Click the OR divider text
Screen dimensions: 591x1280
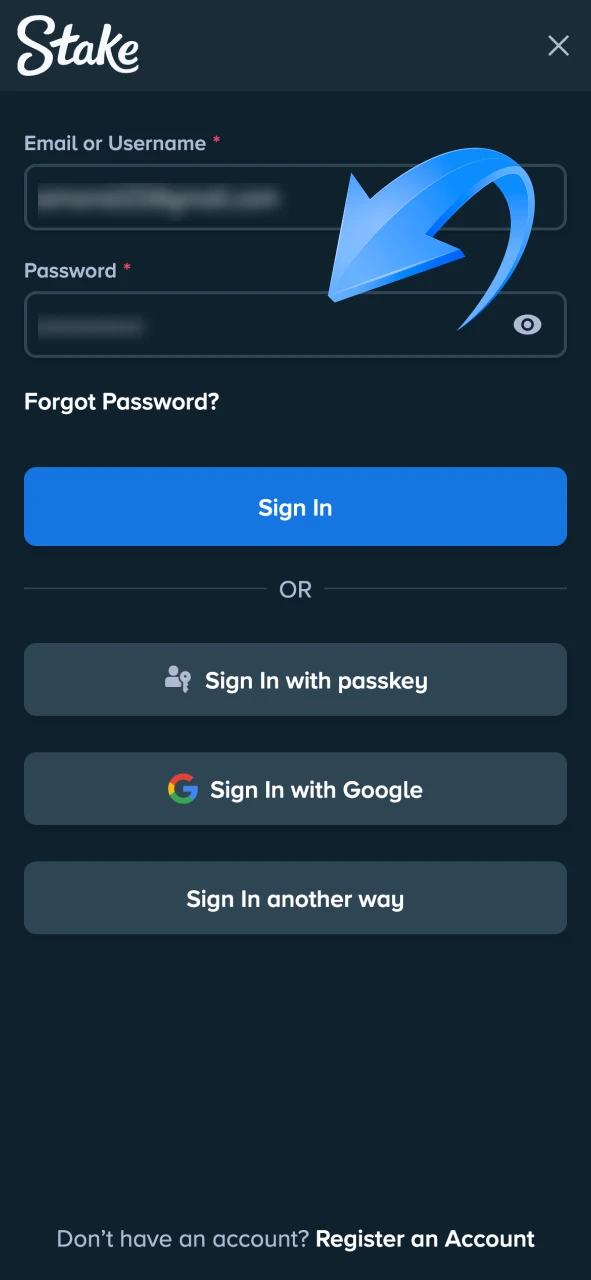point(295,589)
